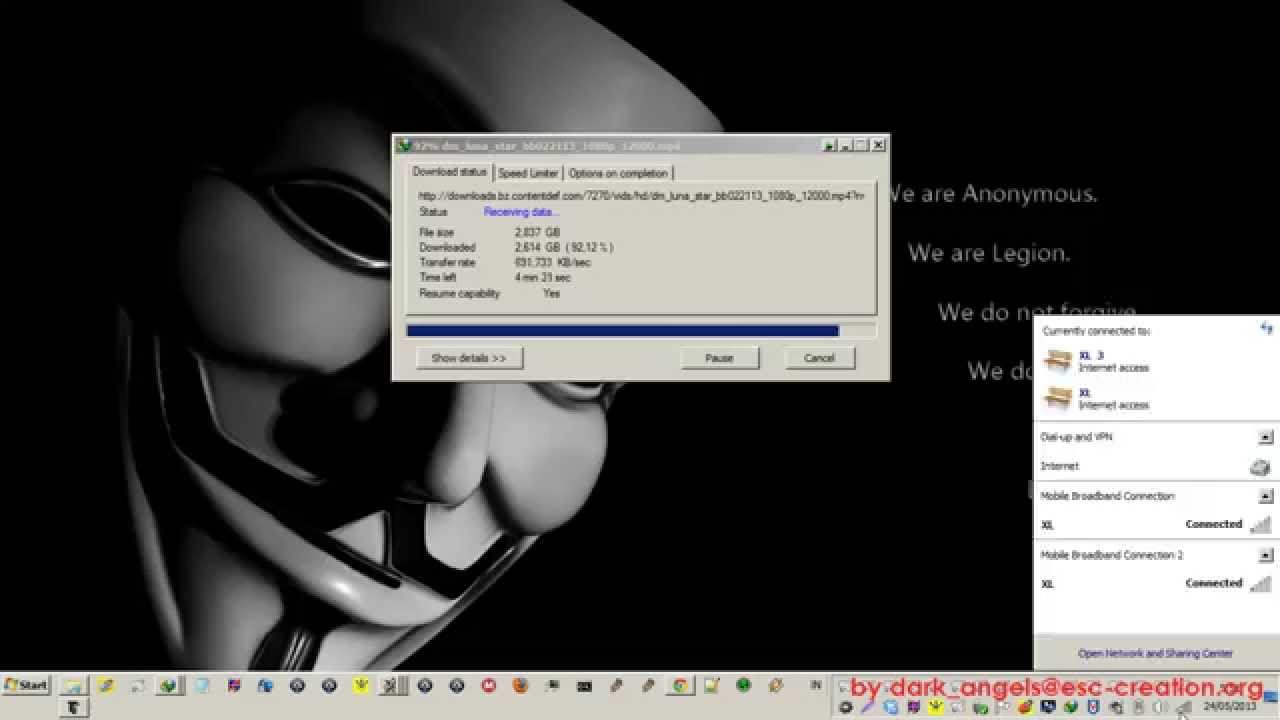Collapse the Dial-up and VPN section
The height and width of the screenshot is (720, 1280).
pyautogui.click(x=1265, y=437)
